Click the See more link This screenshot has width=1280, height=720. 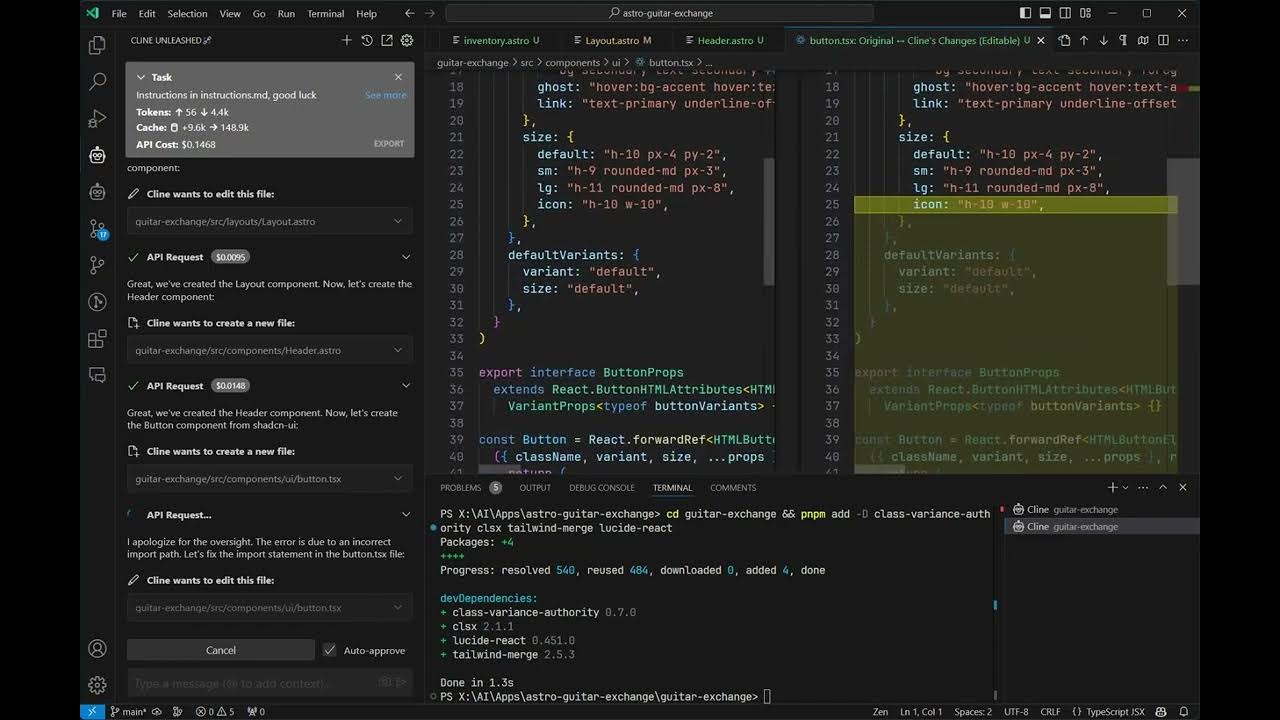click(386, 95)
